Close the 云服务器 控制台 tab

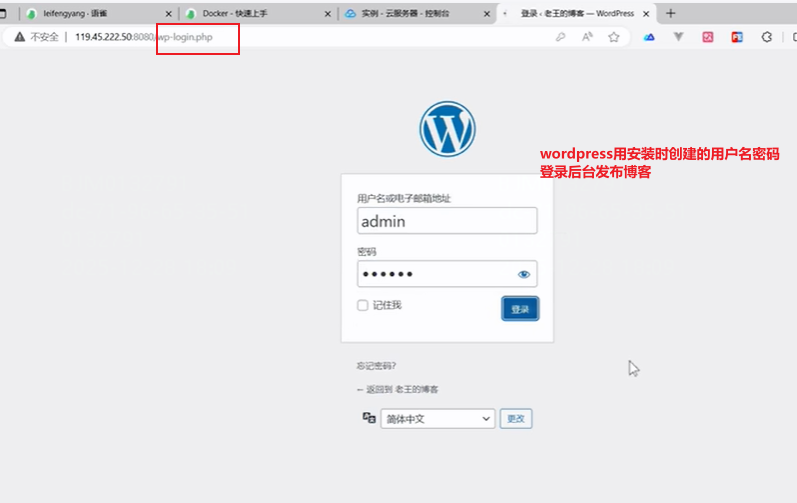point(487,14)
